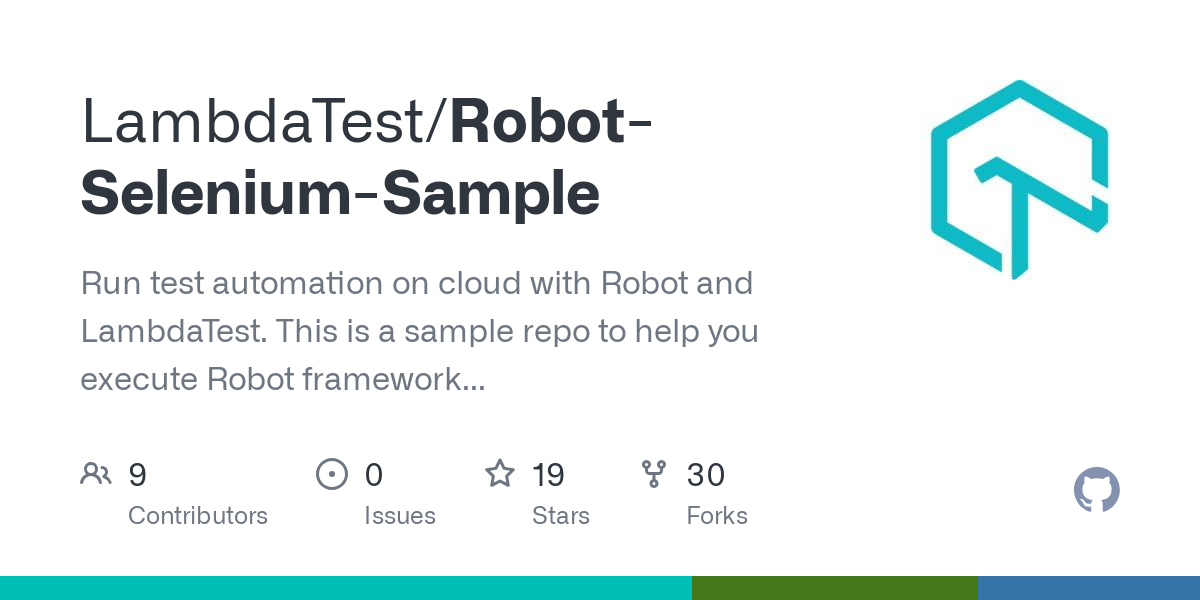This screenshot has height=600, width=1200.
Task: Click the 9 contributors count
Action: [x=138, y=474]
